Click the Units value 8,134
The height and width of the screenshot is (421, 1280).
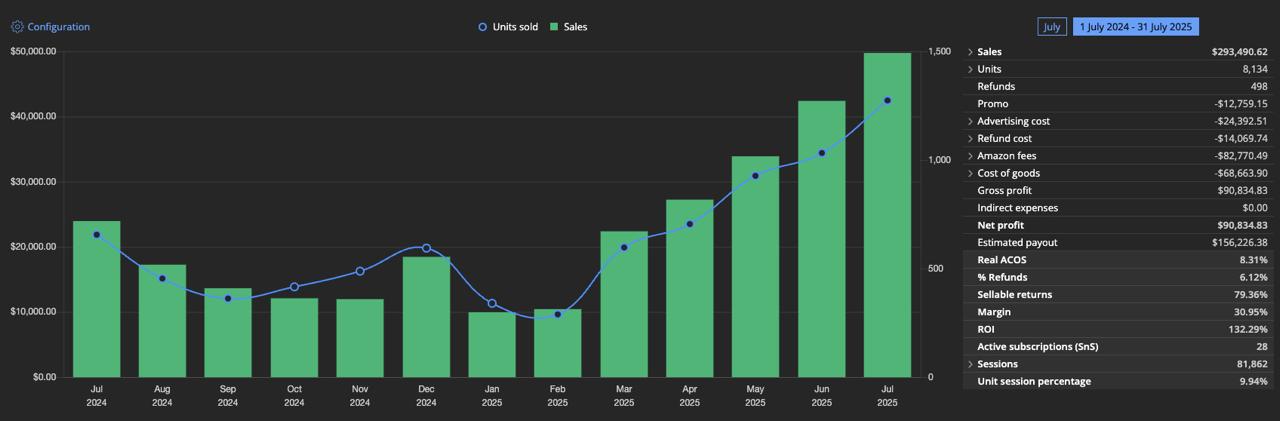point(1255,69)
